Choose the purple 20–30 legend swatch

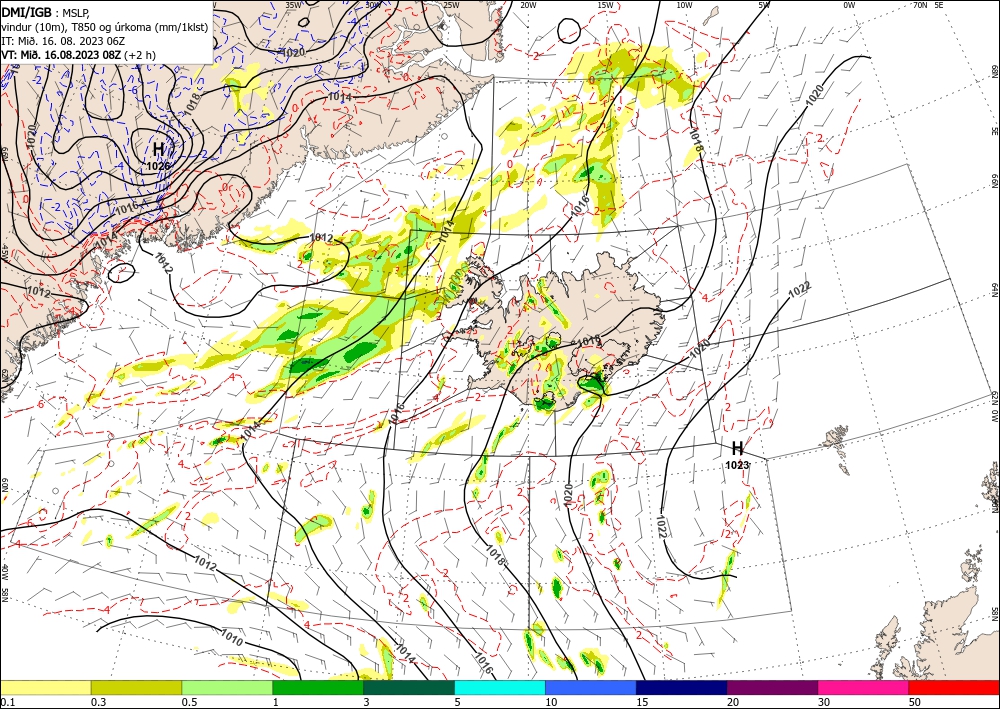(772, 687)
